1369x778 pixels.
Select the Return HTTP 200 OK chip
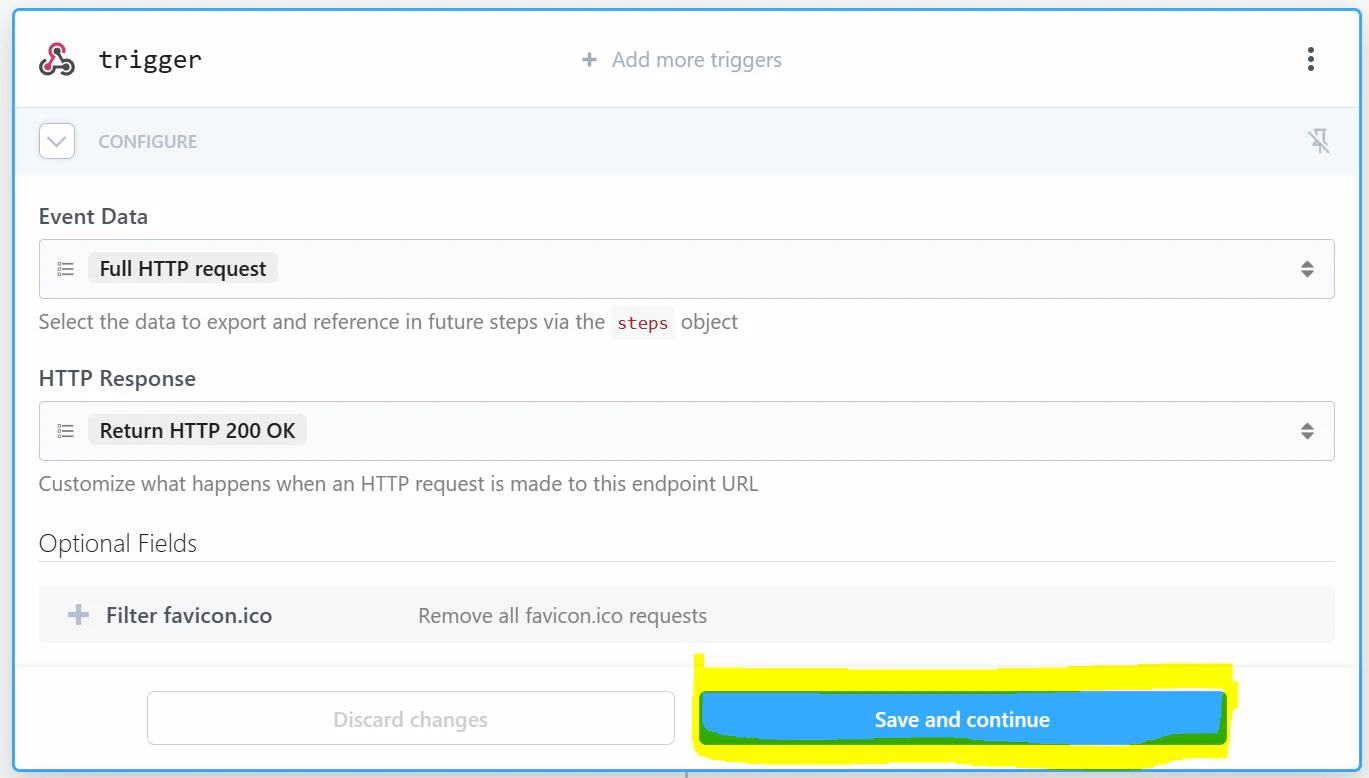[198, 431]
